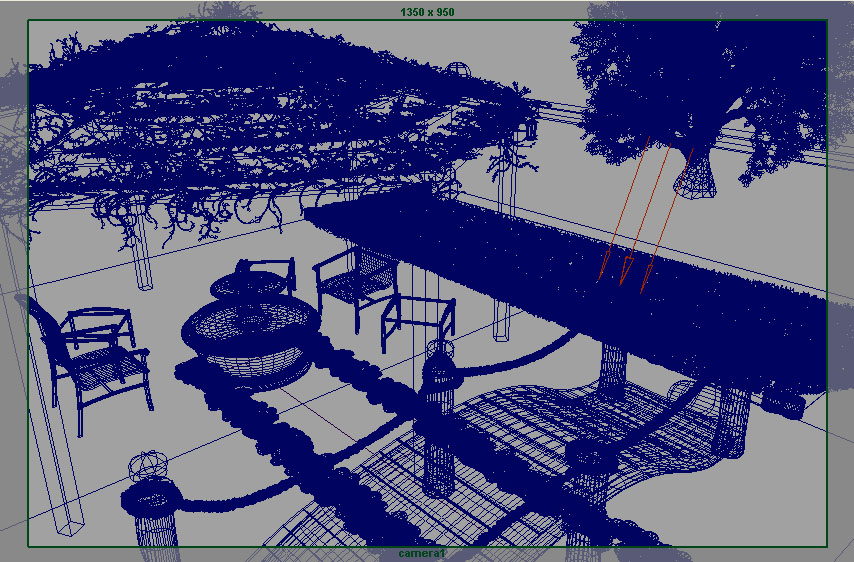This screenshot has width=854, height=562.
Task: Select the curved wooden bench wireframe
Action: click(x=594, y=436)
